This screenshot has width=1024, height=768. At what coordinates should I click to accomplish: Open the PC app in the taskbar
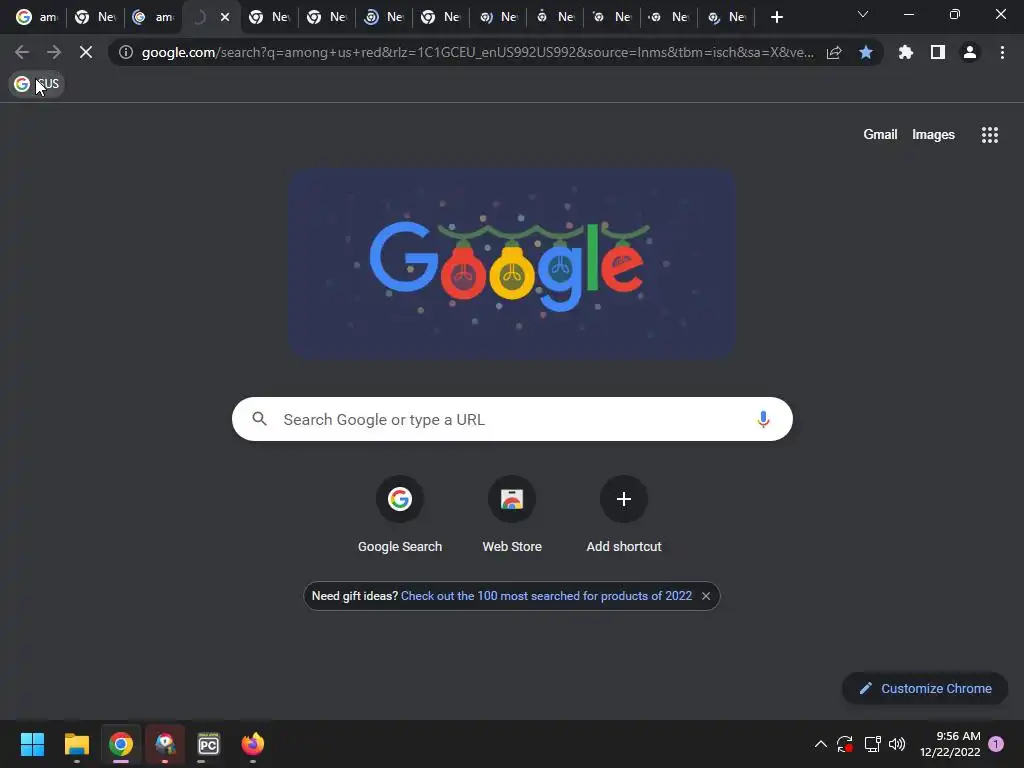208,744
